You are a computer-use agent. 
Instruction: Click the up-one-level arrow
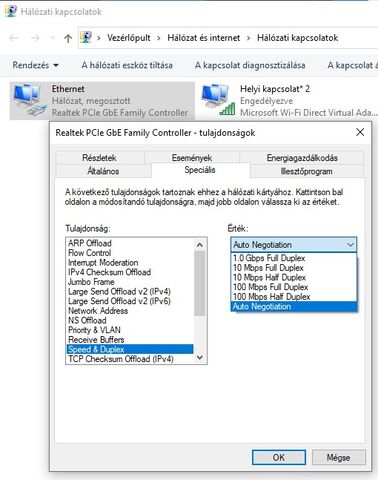68,38
